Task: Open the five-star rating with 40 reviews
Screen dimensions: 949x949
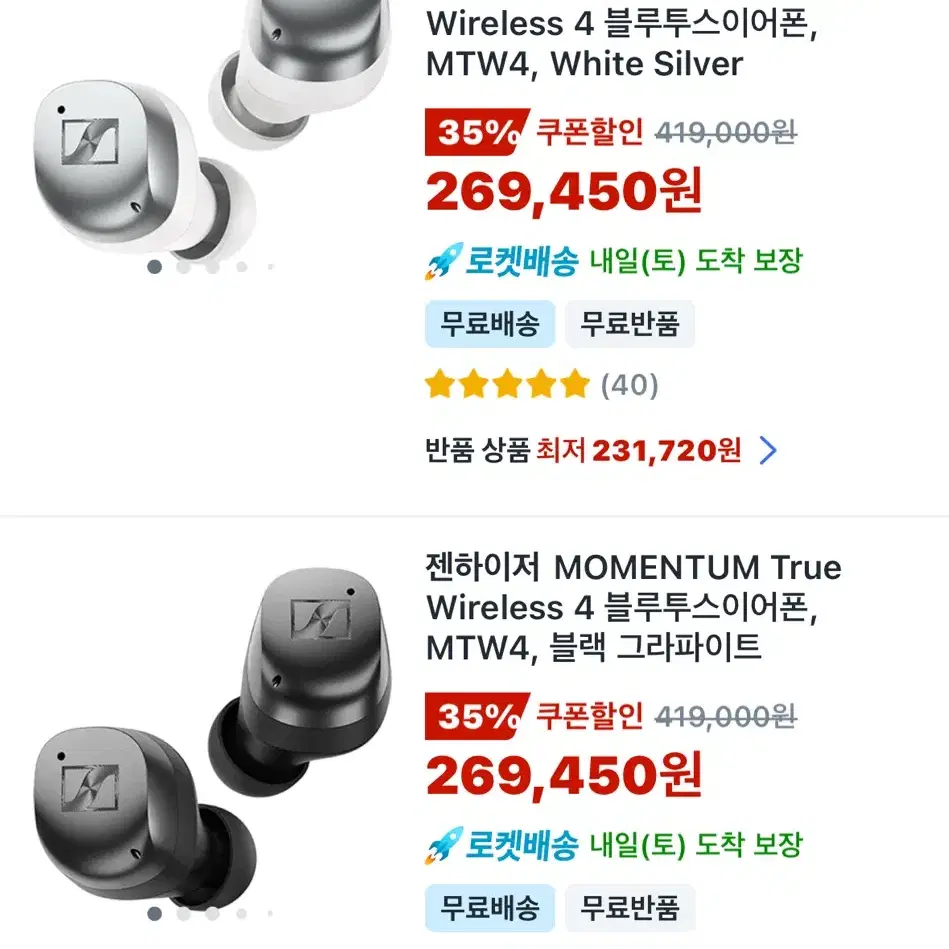Action: coord(541,384)
